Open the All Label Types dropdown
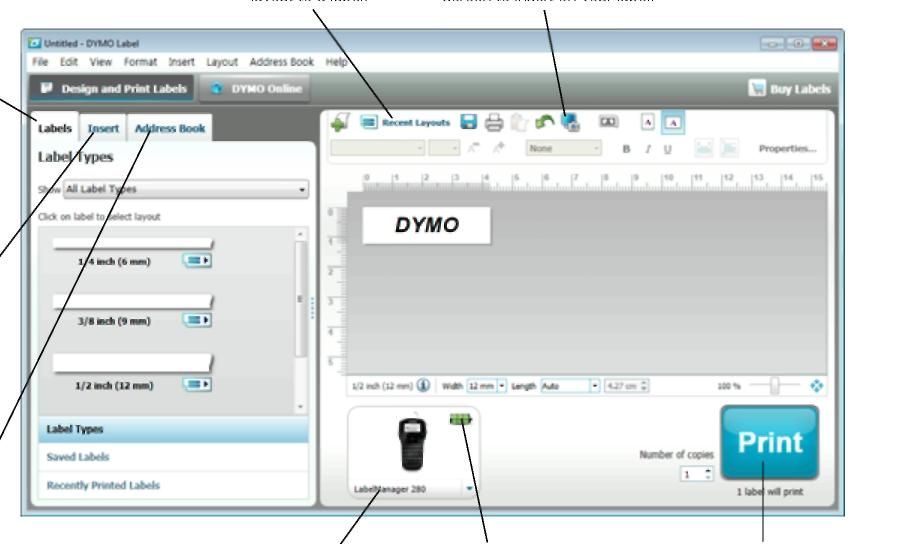Screen dimensions: 904x544 point(186,189)
